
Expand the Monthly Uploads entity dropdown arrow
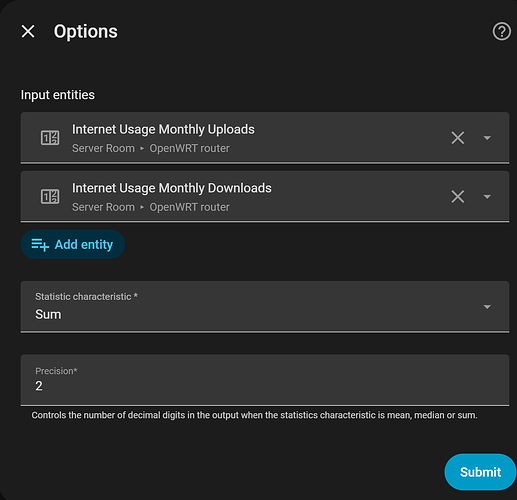click(487, 138)
